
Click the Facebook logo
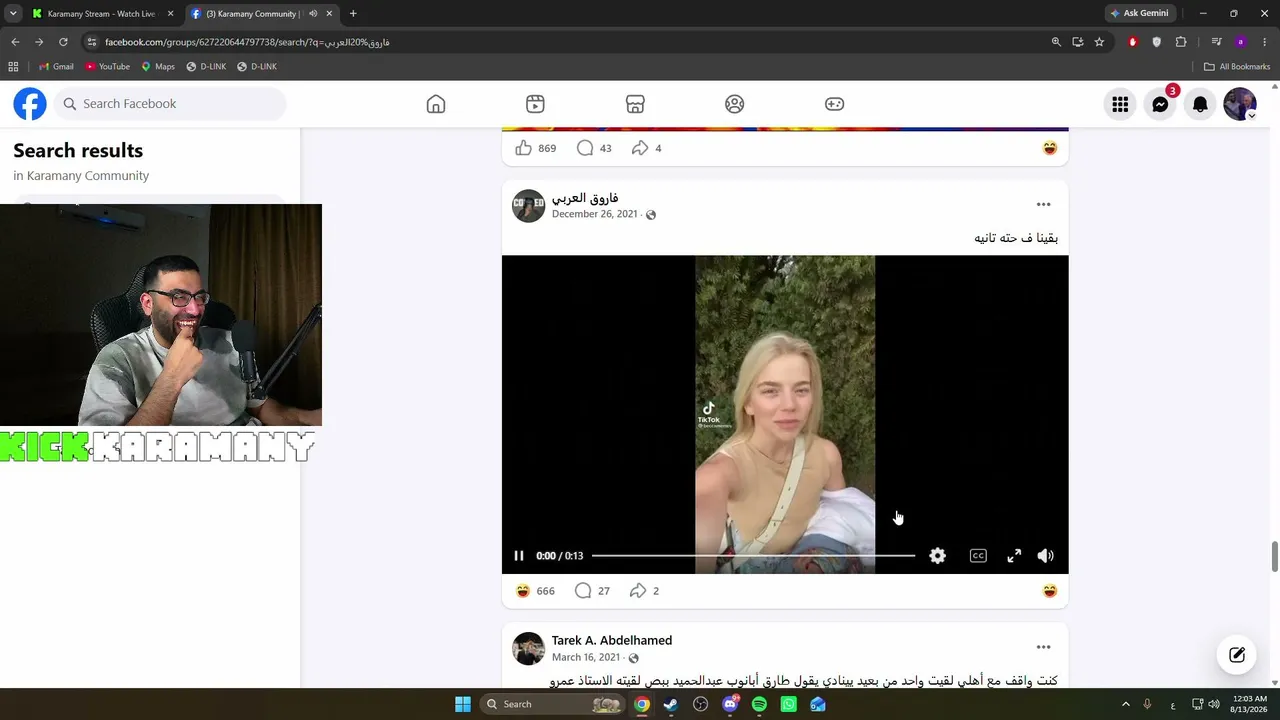(x=30, y=104)
